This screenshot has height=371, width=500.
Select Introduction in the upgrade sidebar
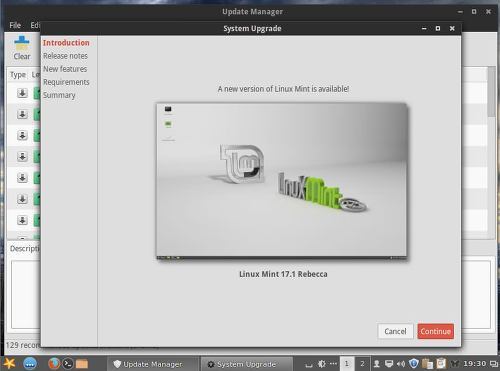click(x=66, y=43)
